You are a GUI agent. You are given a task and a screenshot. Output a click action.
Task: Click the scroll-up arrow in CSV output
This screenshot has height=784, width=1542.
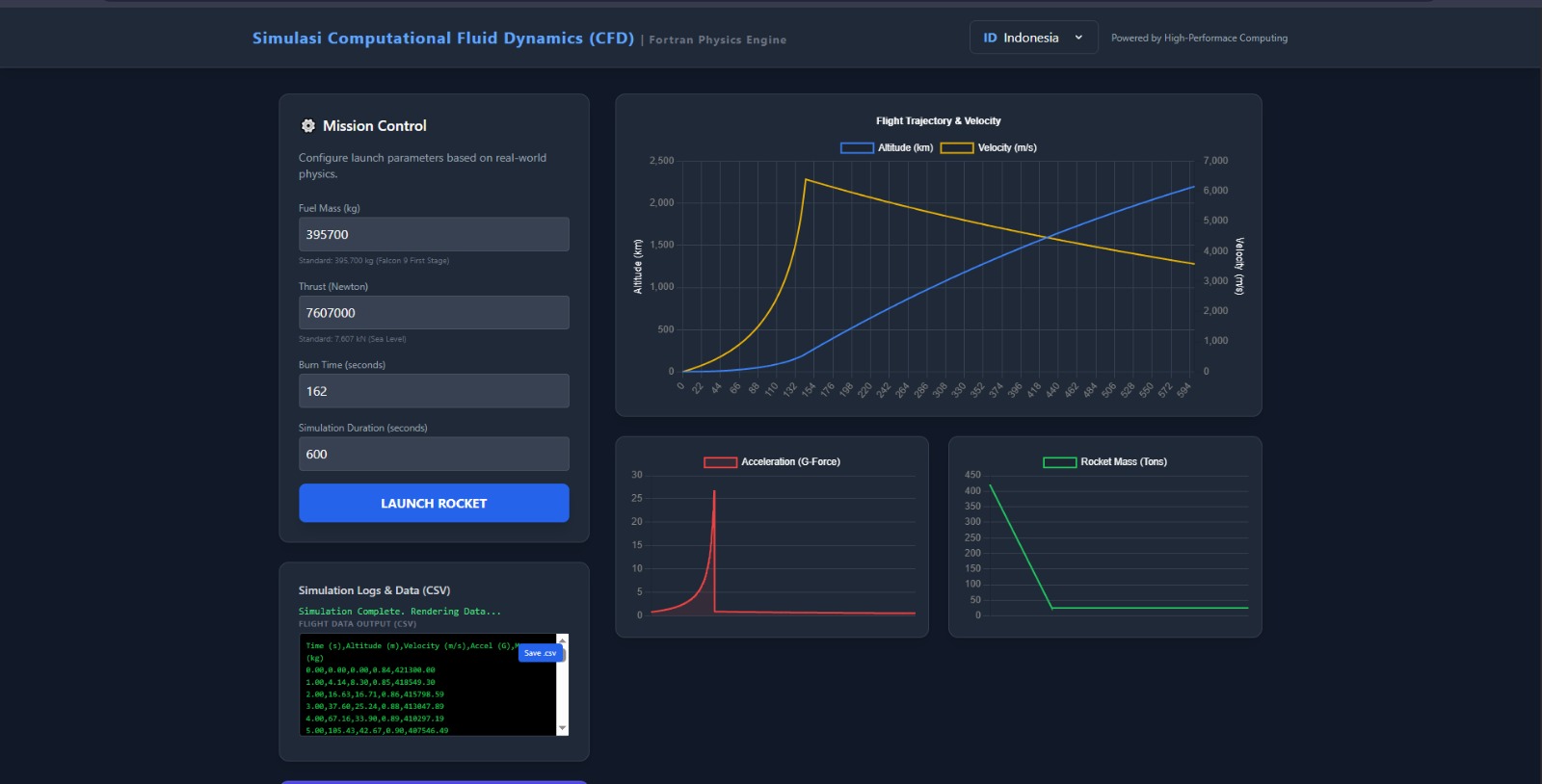coord(563,640)
